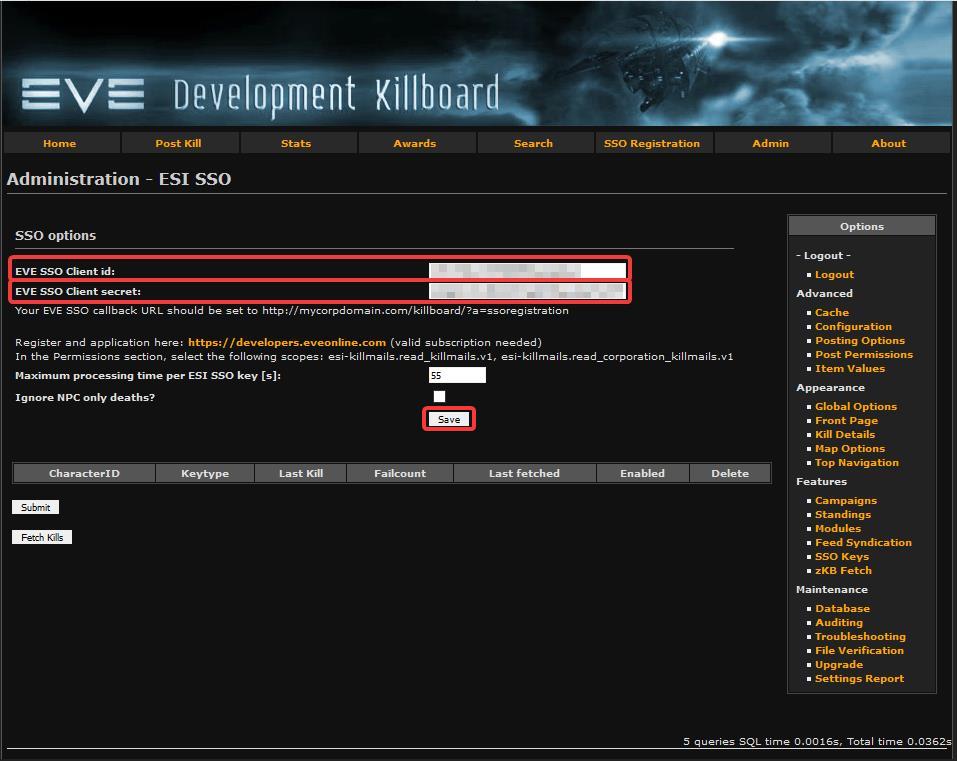This screenshot has width=957, height=761.
Task: Focus the EVE SSO Client id field
Action: point(528,270)
